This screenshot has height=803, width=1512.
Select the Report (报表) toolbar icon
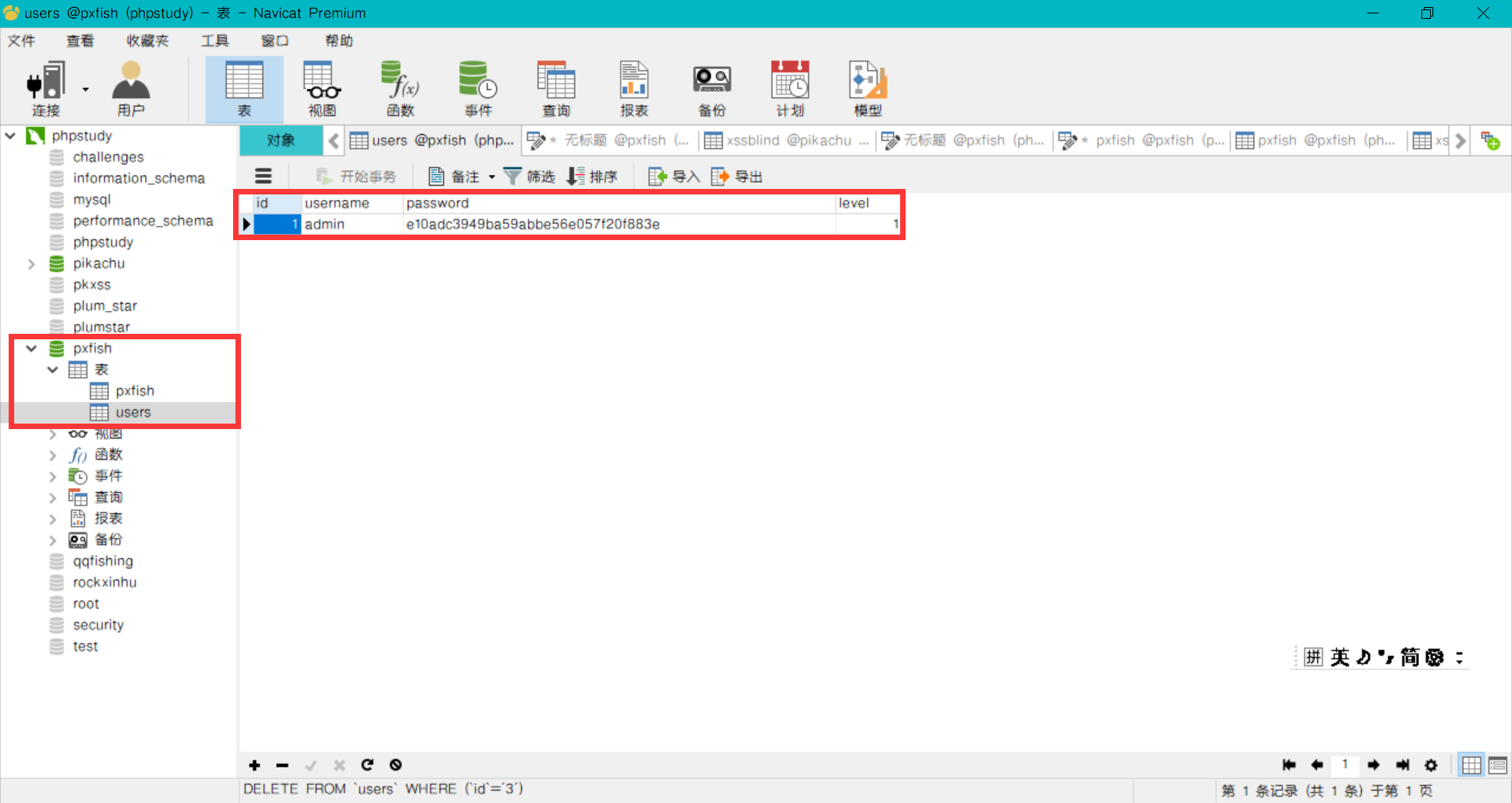[634, 88]
